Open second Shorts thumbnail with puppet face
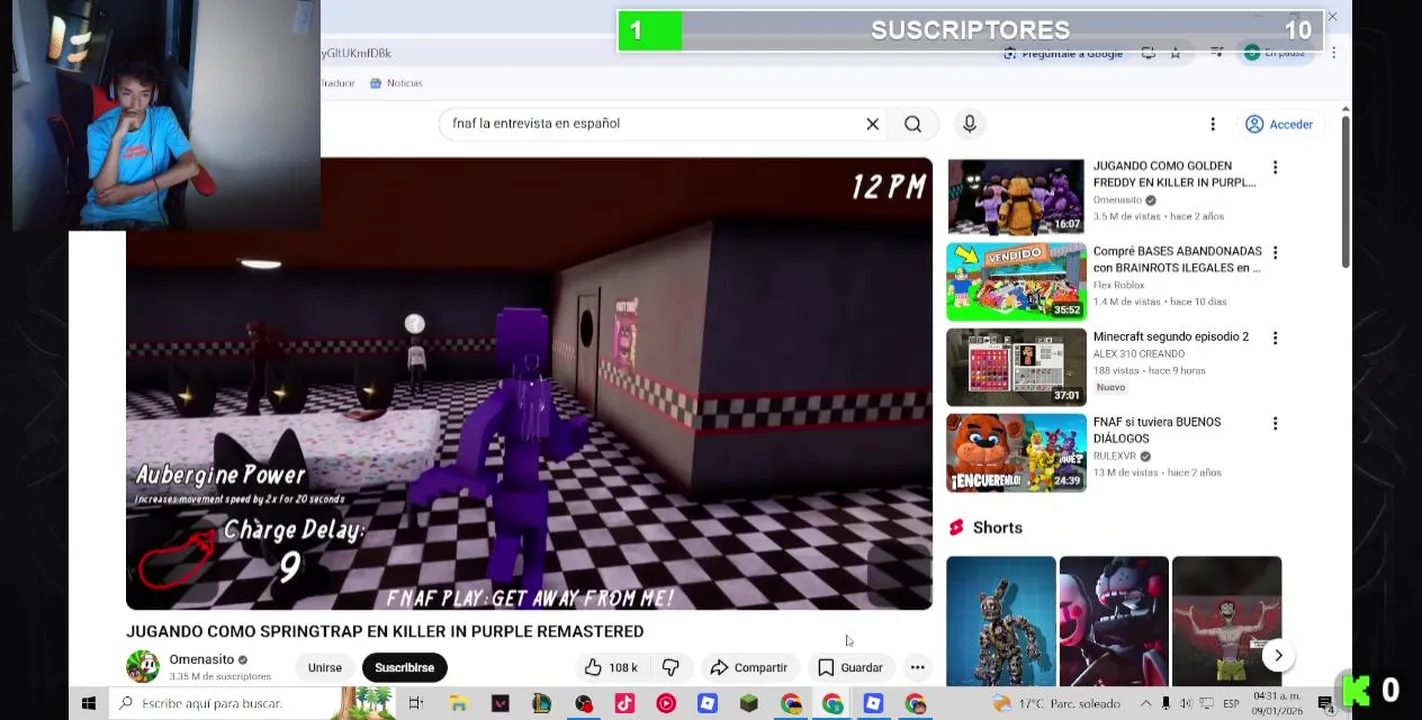This screenshot has height=720, width=1422. [1114, 621]
